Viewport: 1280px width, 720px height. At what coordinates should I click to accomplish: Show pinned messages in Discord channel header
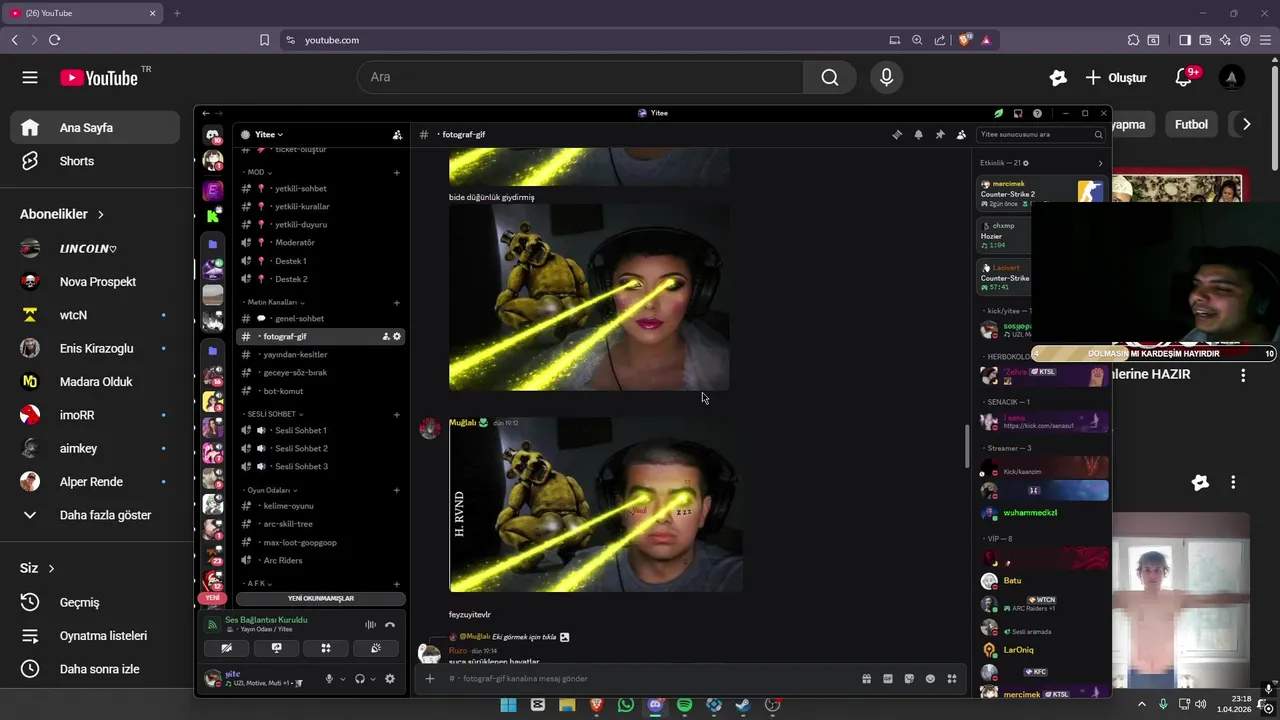[940, 134]
